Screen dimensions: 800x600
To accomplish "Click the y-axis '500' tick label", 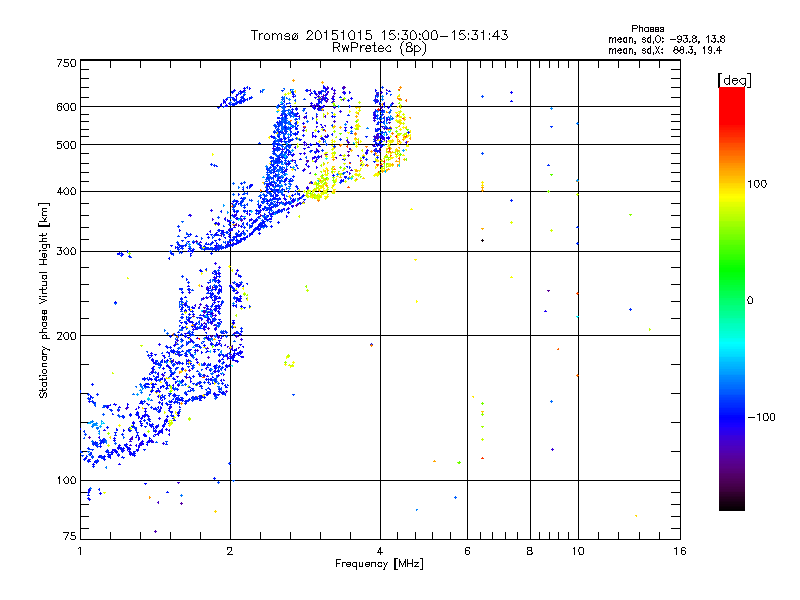I will pyautogui.click(x=66, y=145).
